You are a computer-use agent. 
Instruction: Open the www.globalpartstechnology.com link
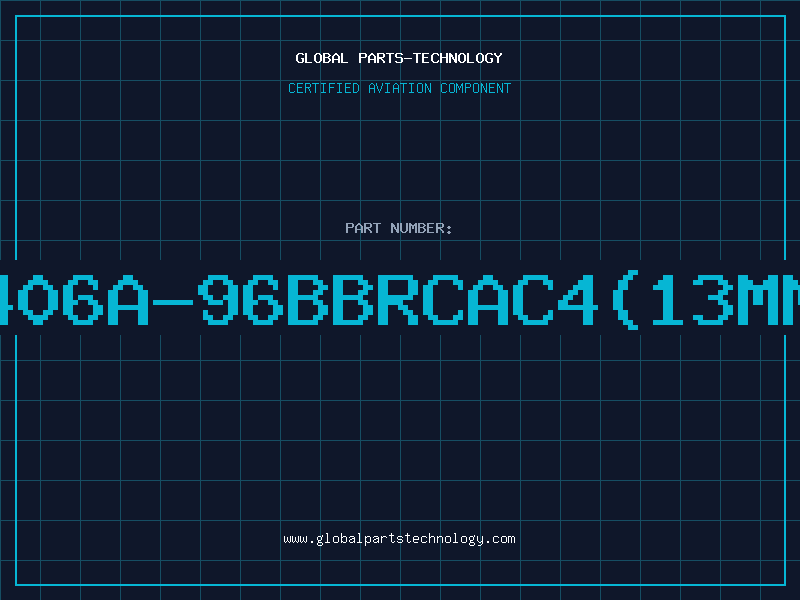399,539
